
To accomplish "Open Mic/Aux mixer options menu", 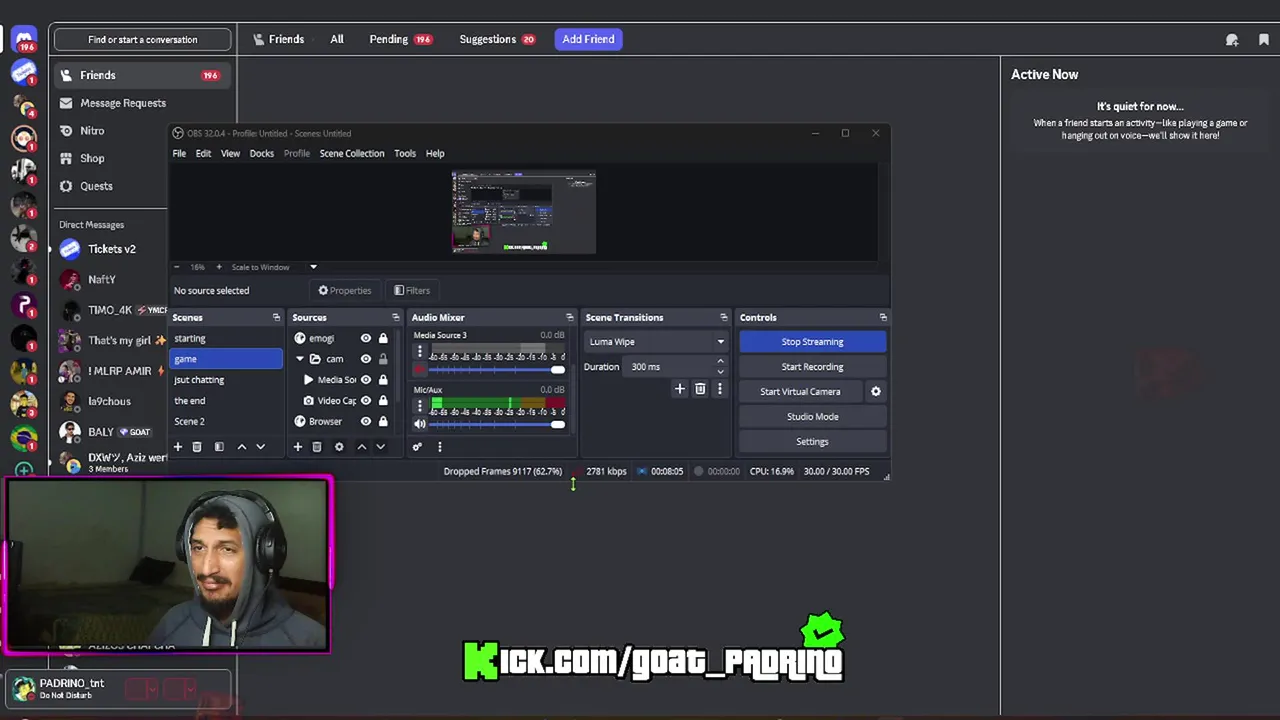I will (x=419, y=406).
